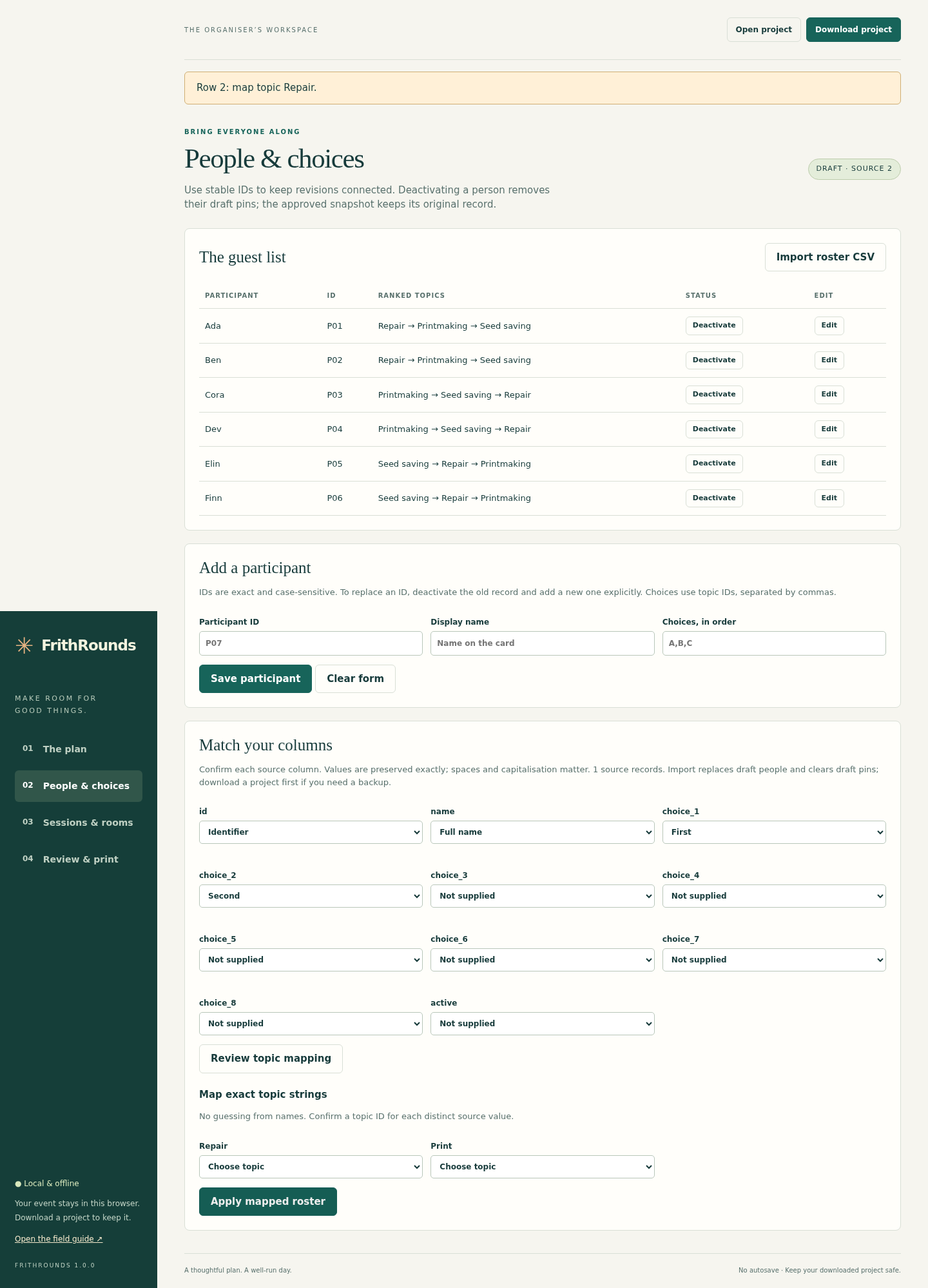Edit Elin's record
Image resolution: width=928 pixels, height=1288 pixels.
click(829, 463)
